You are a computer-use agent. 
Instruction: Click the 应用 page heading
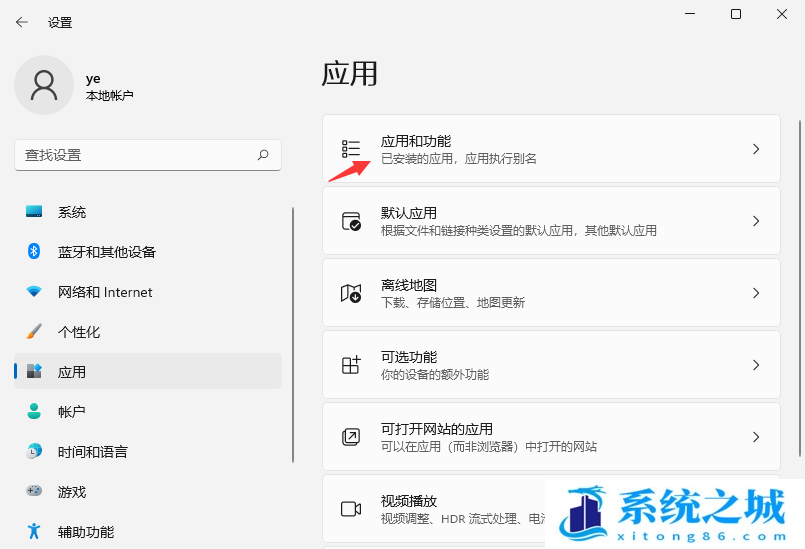coord(350,73)
